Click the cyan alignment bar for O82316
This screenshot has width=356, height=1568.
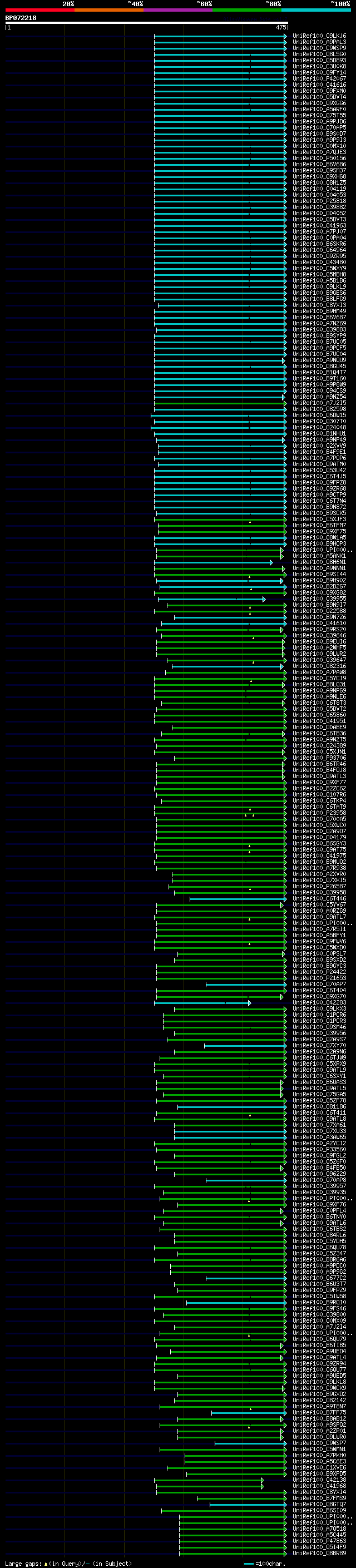click(227, 666)
